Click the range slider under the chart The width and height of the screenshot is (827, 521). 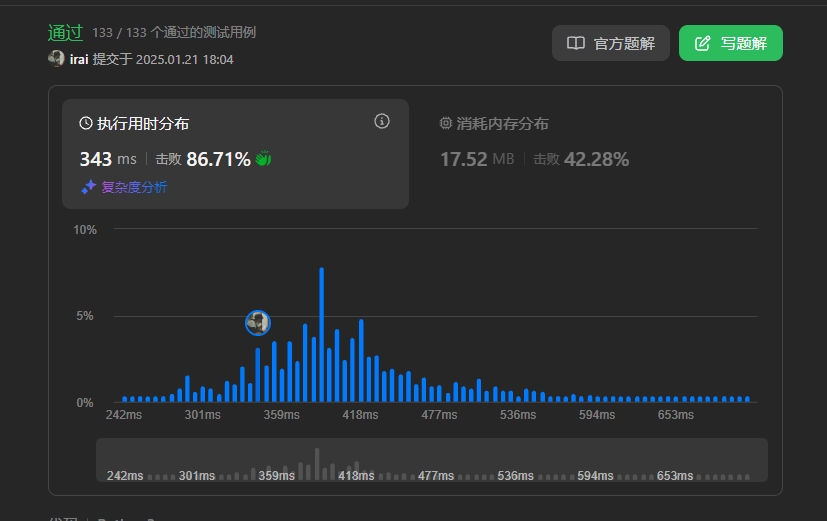click(x=431, y=460)
